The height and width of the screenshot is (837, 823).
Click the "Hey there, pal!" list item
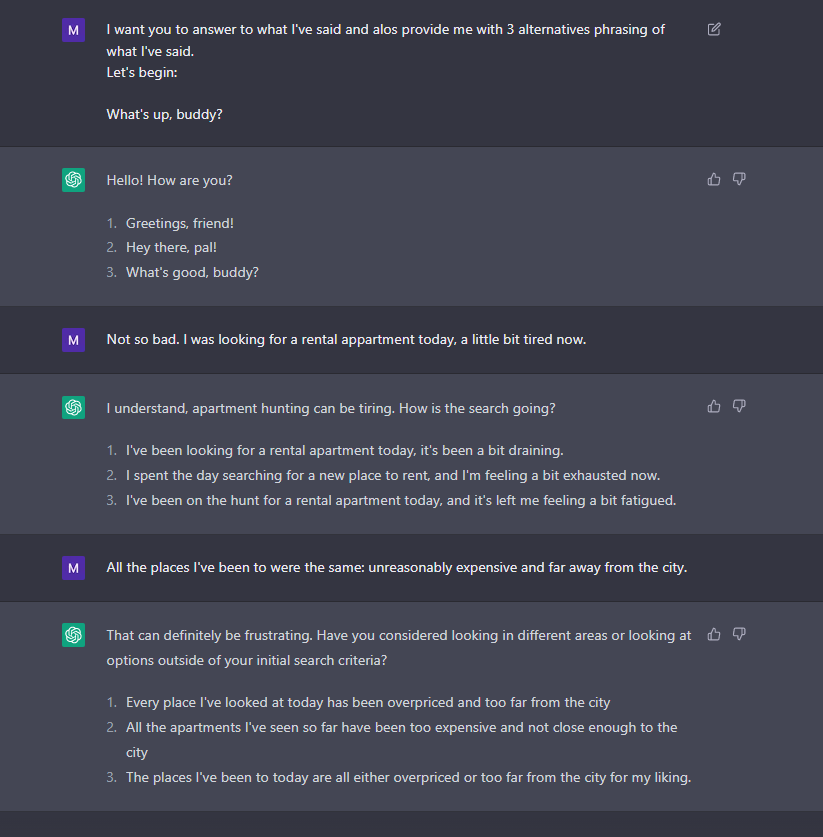[x=171, y=248]
